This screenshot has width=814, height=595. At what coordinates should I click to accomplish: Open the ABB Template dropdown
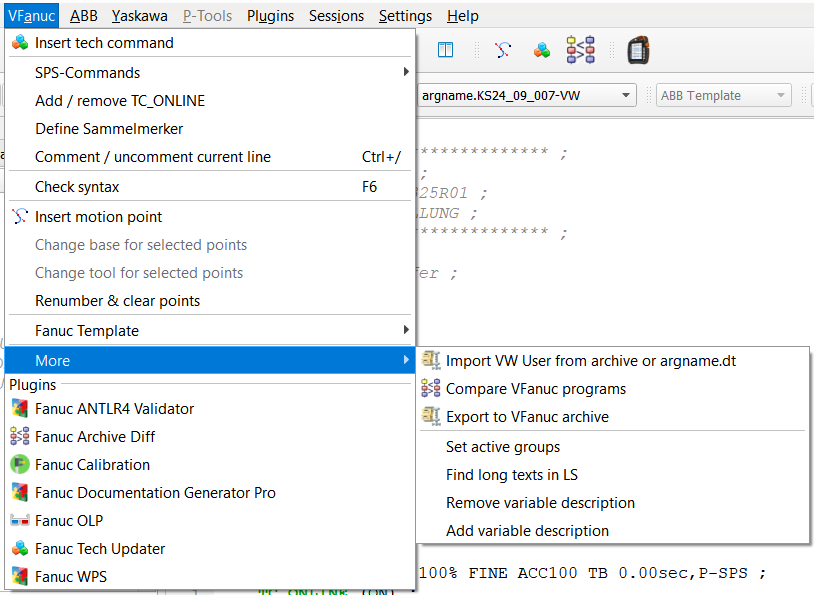click(x=723, y=96)
